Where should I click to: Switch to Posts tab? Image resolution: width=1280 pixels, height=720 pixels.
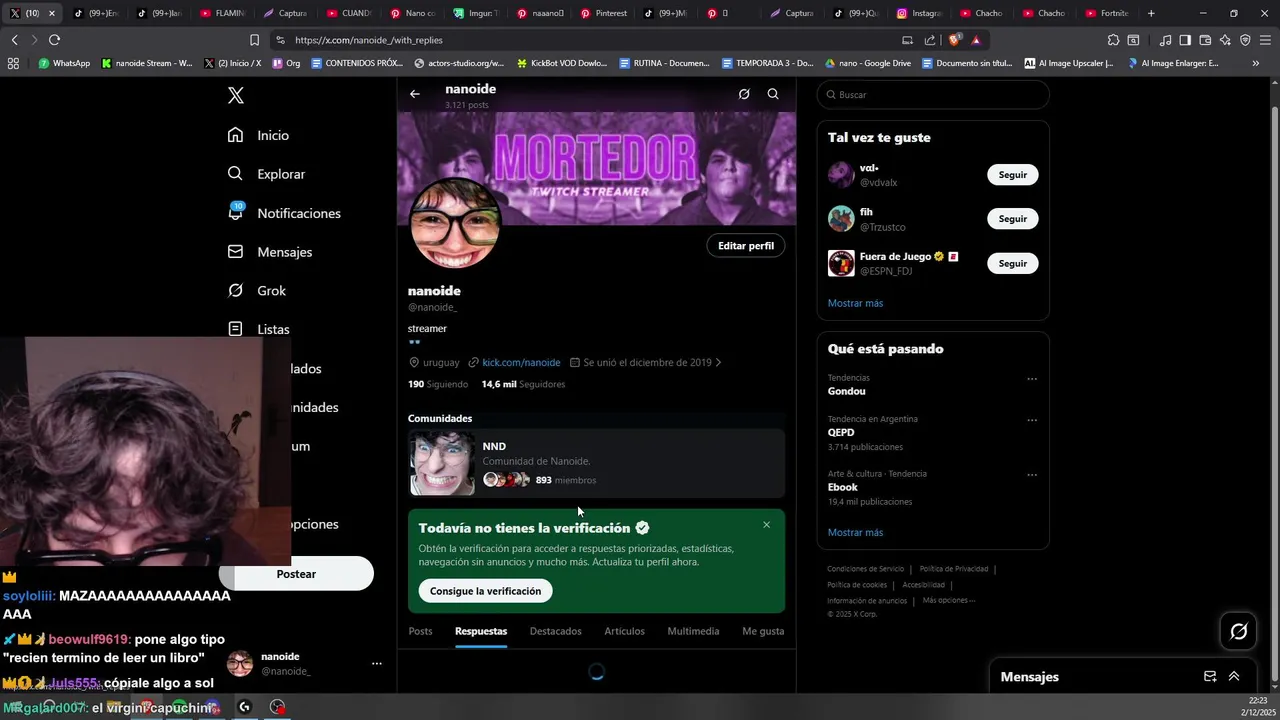coord(421,631)
